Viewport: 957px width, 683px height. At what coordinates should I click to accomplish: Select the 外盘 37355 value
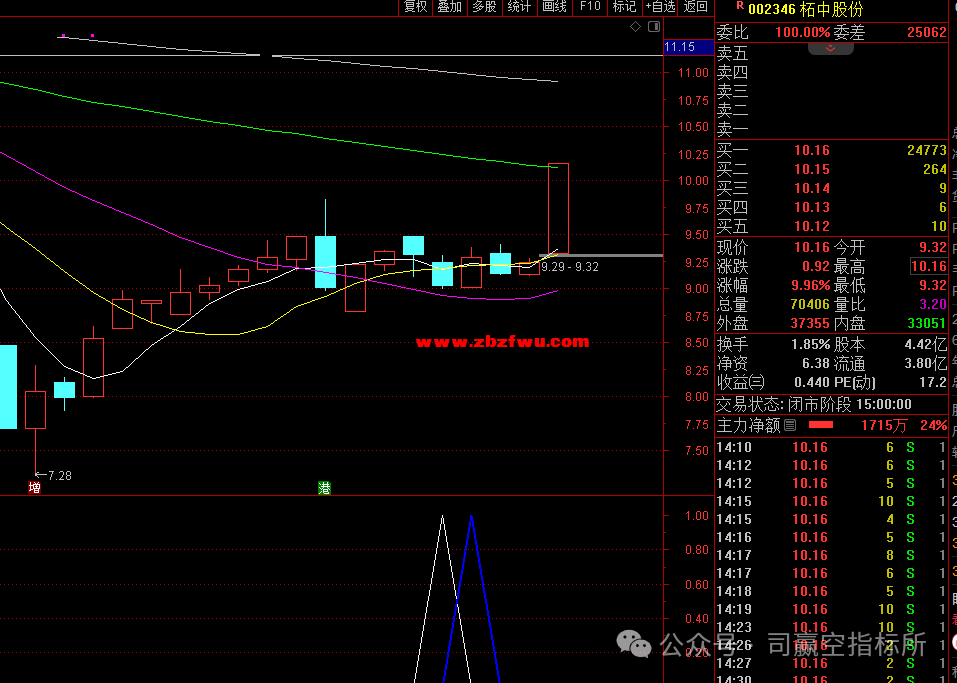pyautogui.click(x=810, y=323)
